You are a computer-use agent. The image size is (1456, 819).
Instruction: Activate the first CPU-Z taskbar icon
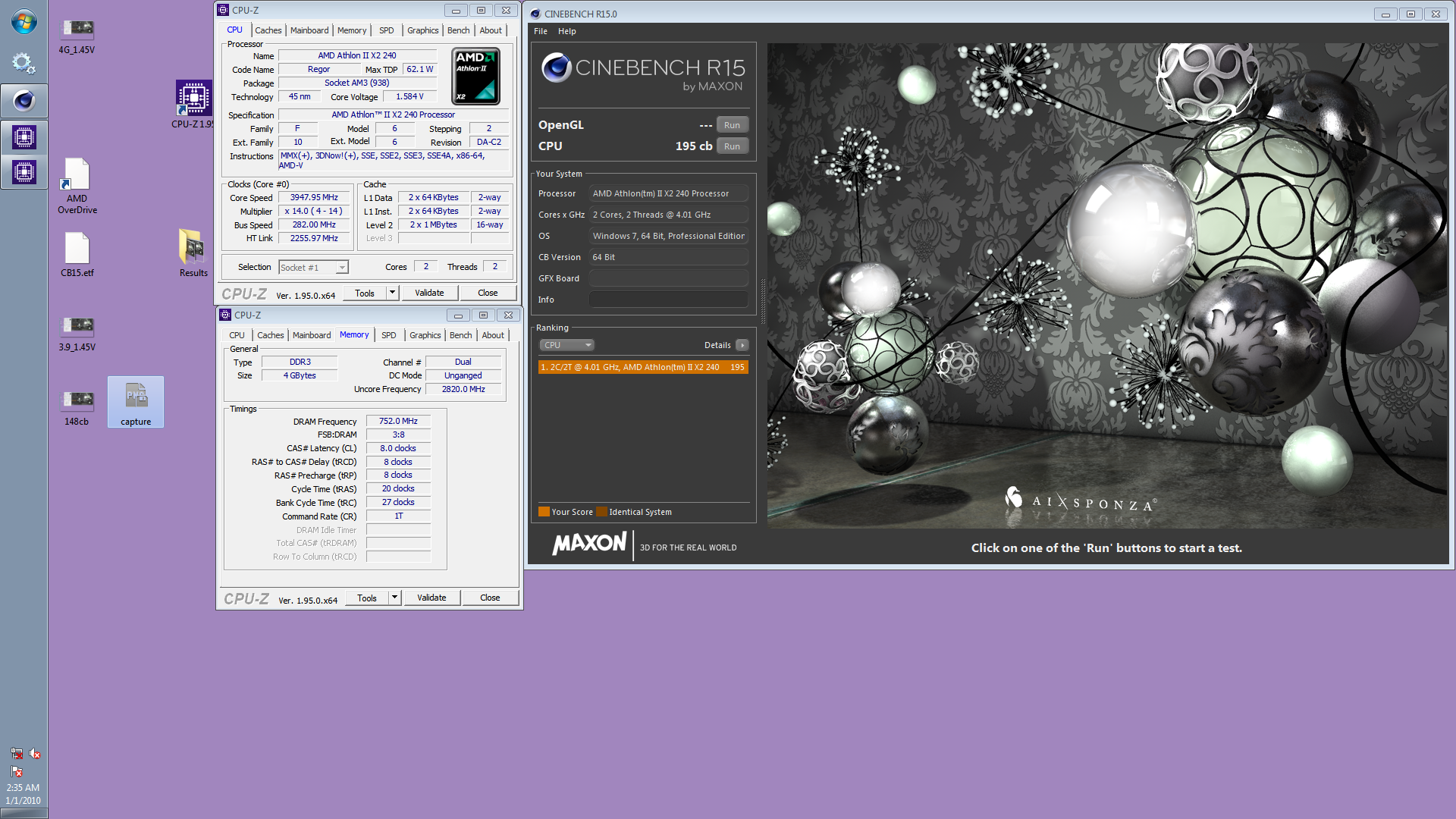tap(24, 137)
